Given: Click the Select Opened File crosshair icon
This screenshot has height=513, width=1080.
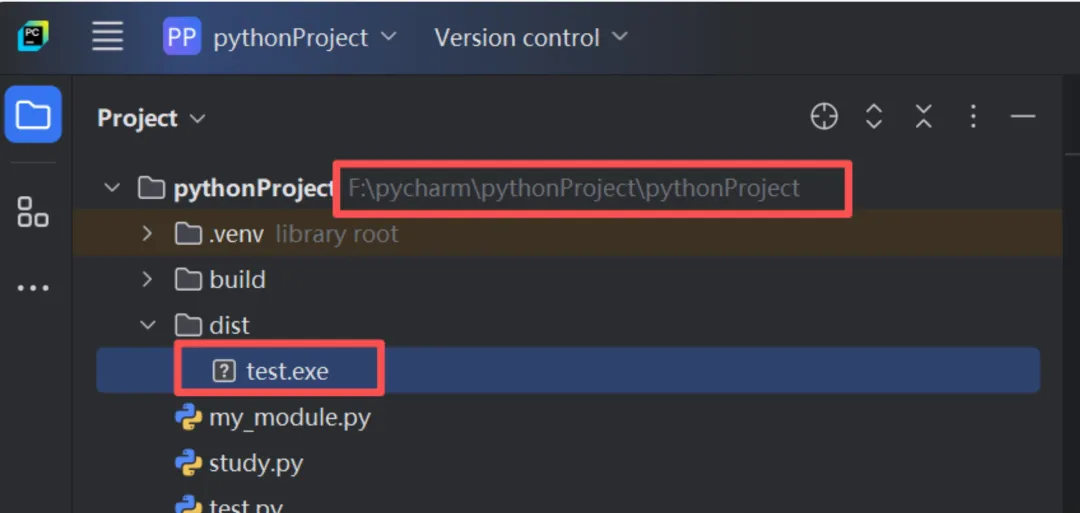Looking at the screenshot, I should (x=824, y=117).
